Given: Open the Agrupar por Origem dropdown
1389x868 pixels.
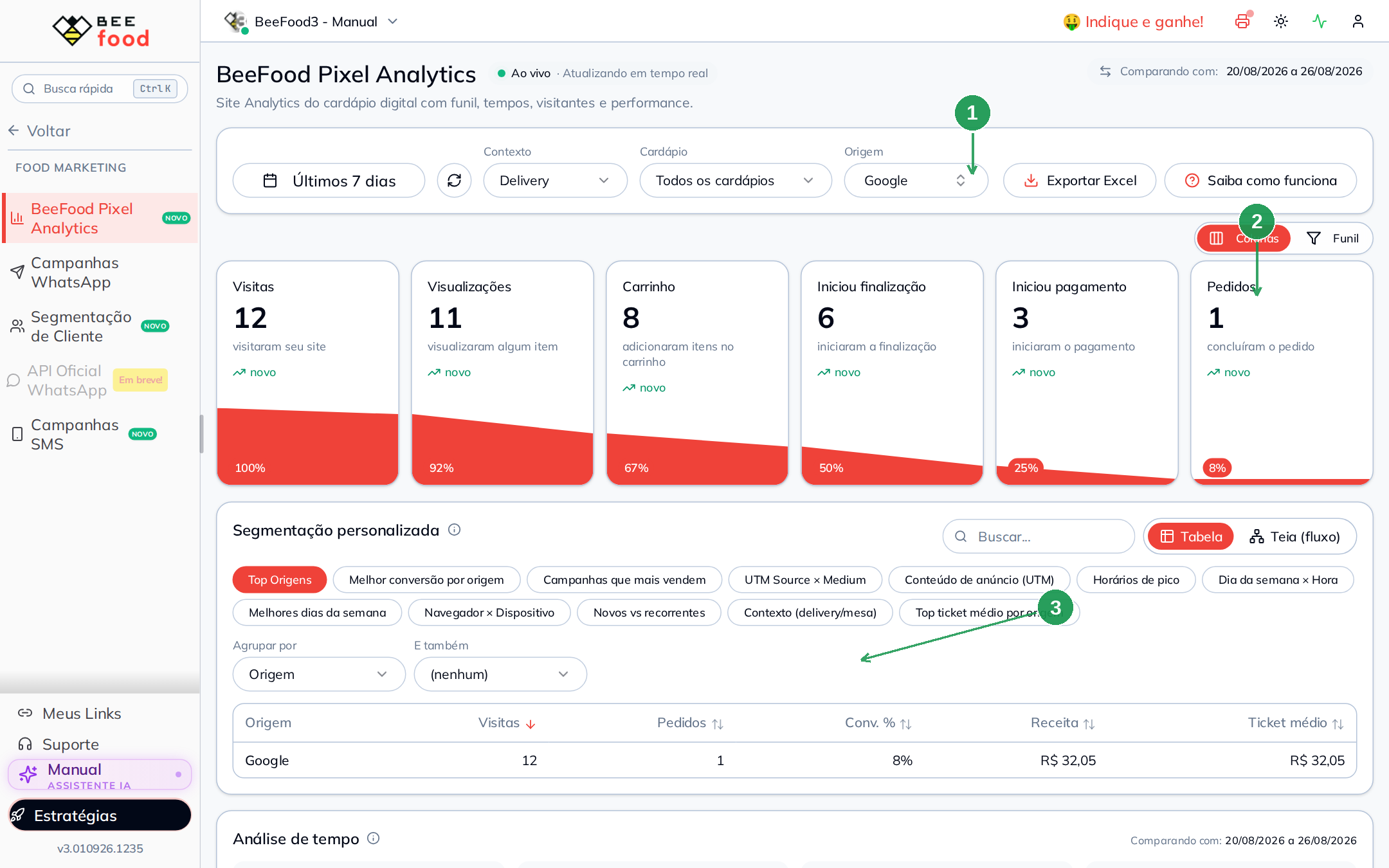Looking at the screenshot, I should 319,674.
